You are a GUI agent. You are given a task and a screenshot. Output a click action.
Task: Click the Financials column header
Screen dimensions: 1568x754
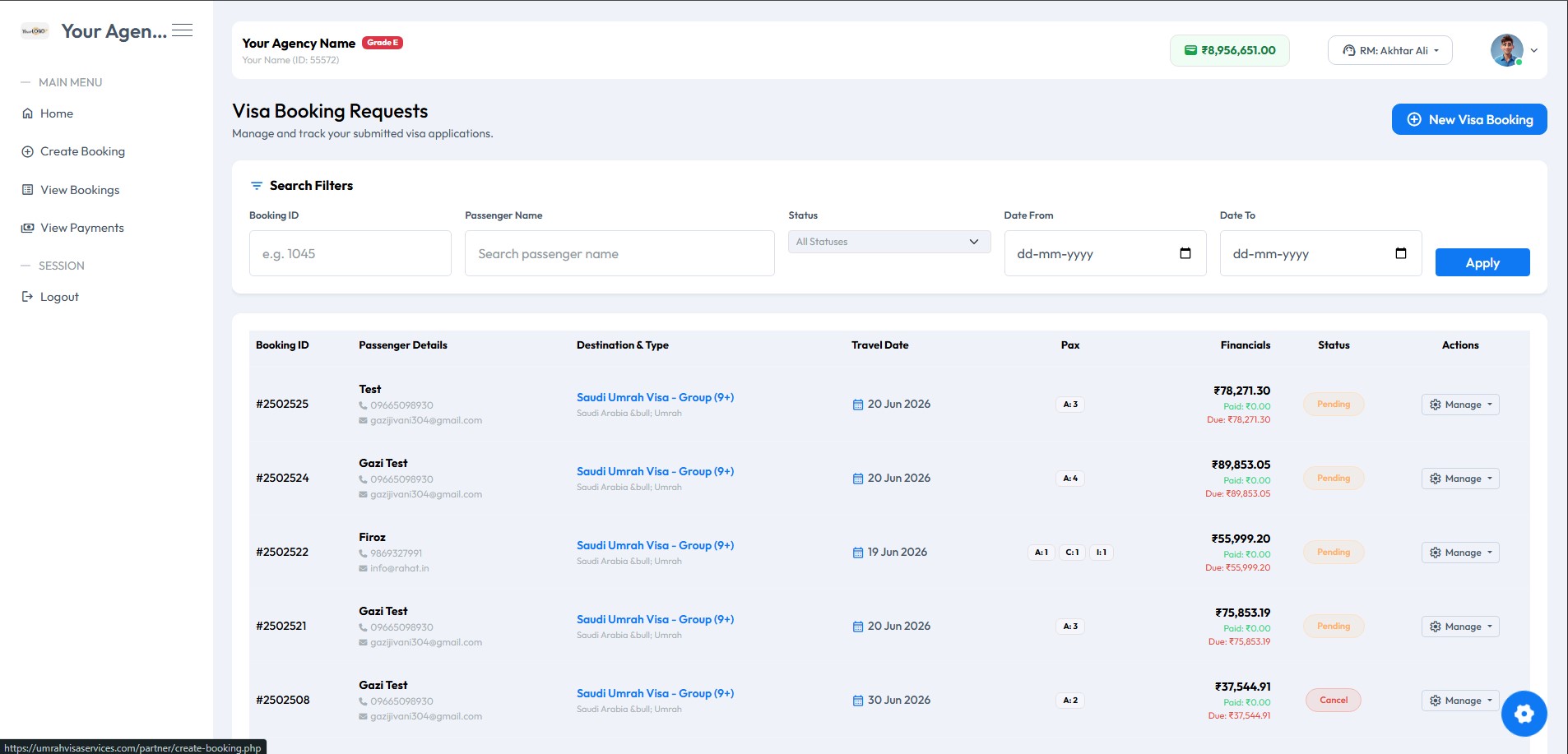[1245, 345]
